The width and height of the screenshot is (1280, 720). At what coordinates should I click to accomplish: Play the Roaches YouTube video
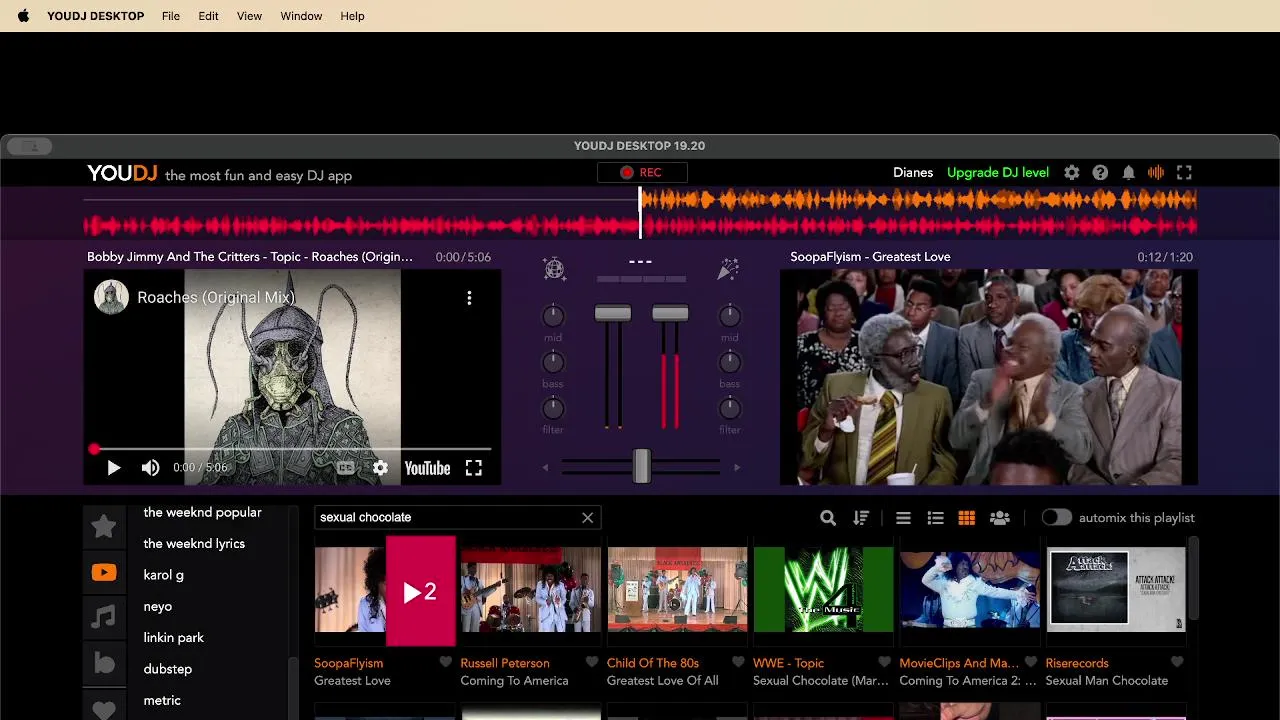click(113, 468)
